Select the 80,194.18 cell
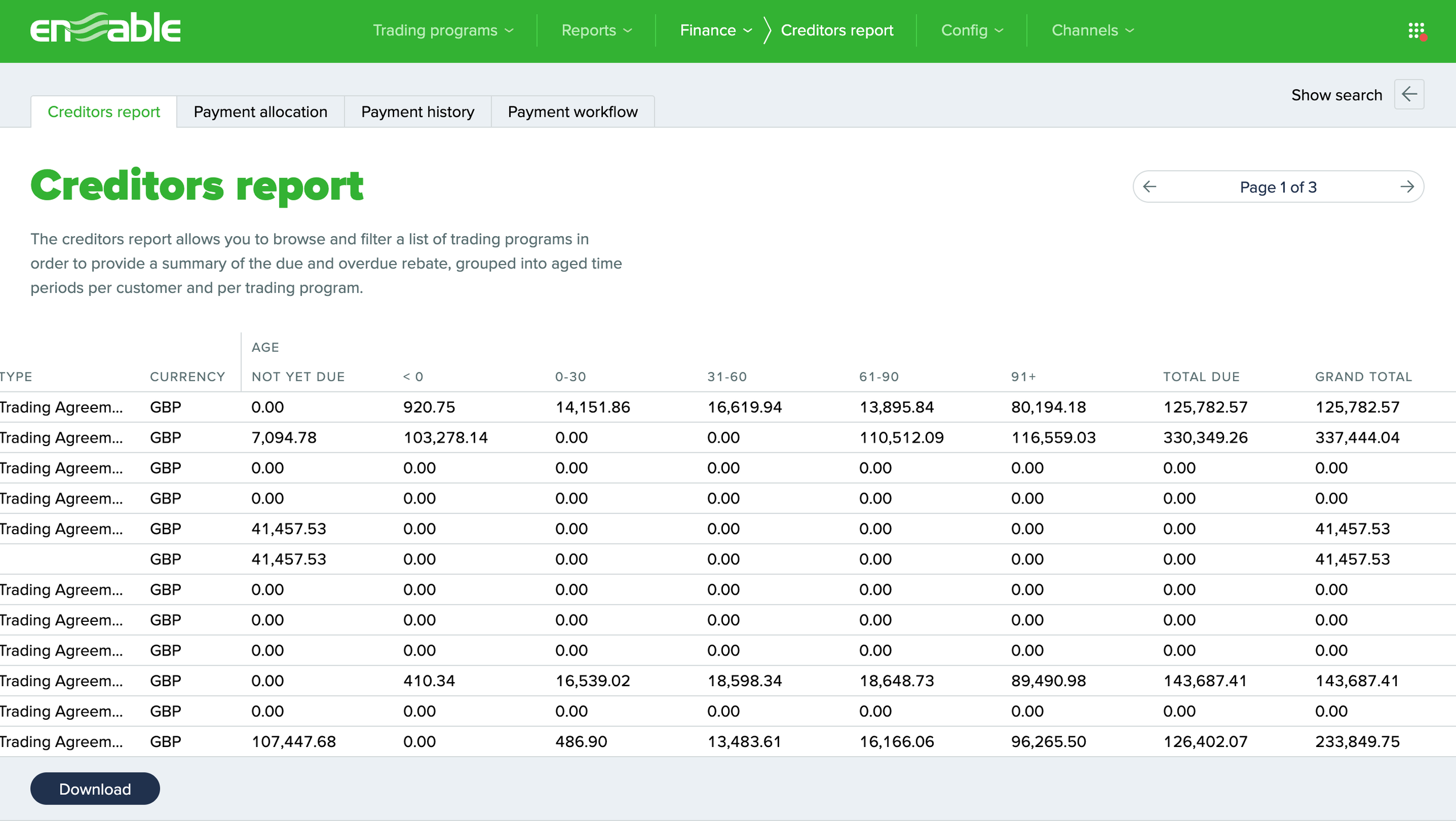This screenshot has width=1456, height=821. coord(1048,407)
